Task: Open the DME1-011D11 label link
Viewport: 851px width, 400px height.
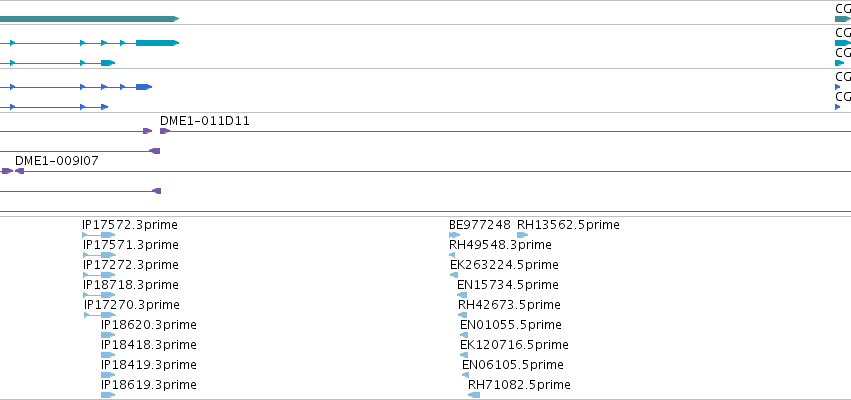Action: point(205,121)
